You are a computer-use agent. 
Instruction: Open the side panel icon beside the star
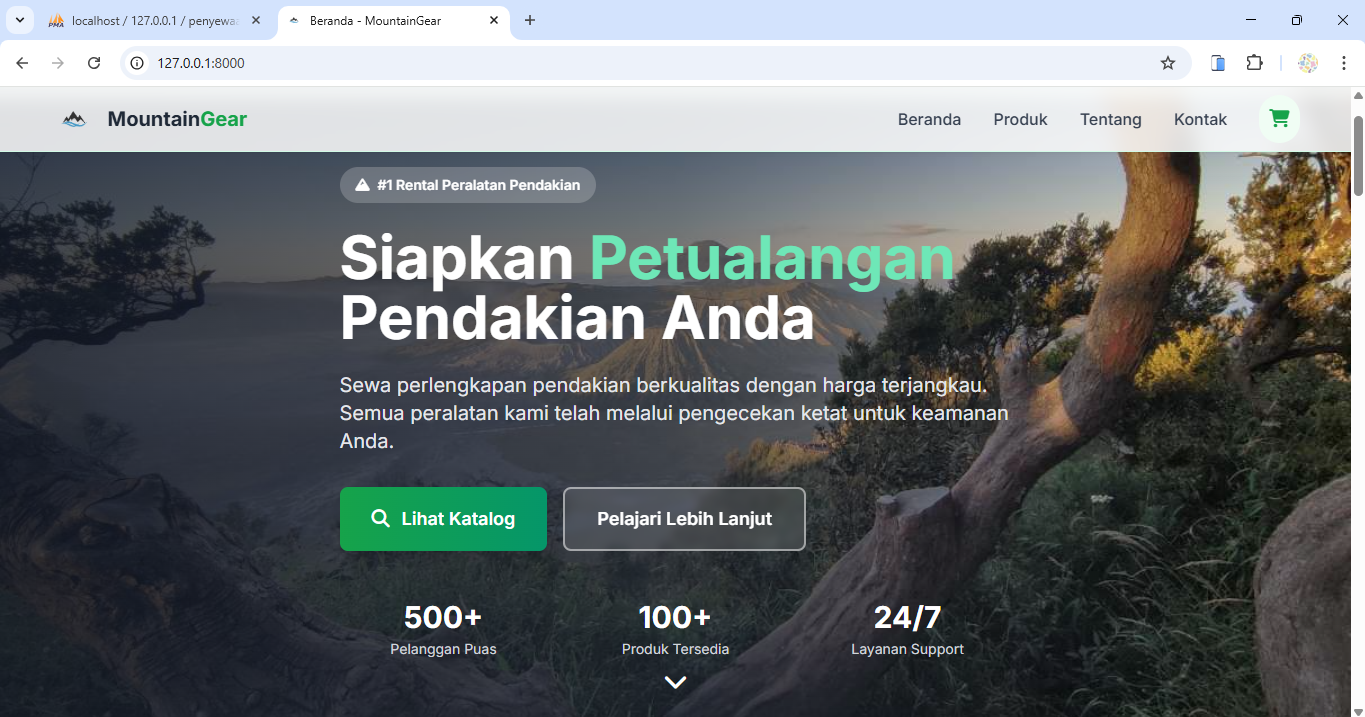point(1217,62)
